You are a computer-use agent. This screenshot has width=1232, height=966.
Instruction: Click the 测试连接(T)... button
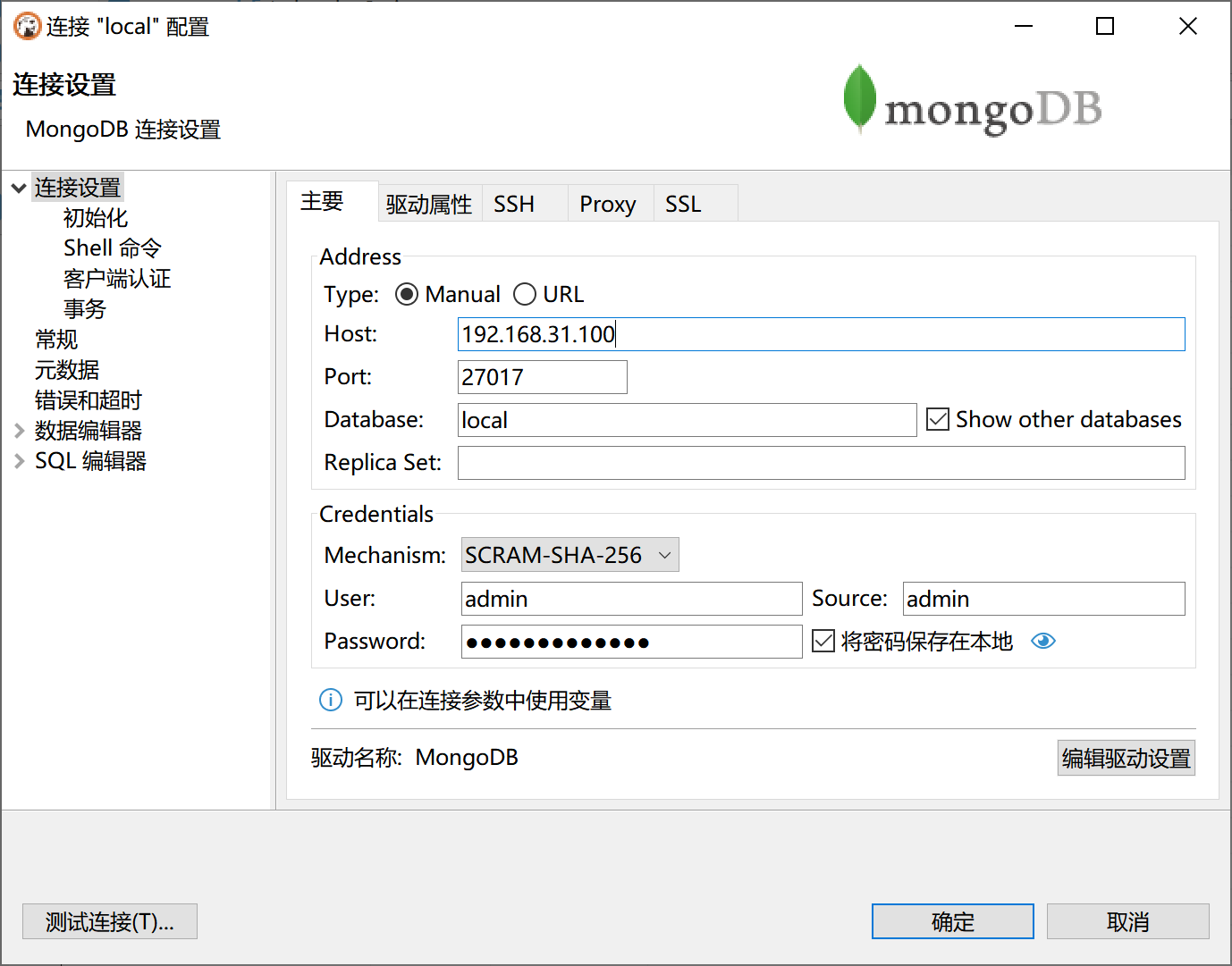tap(110, 921)
